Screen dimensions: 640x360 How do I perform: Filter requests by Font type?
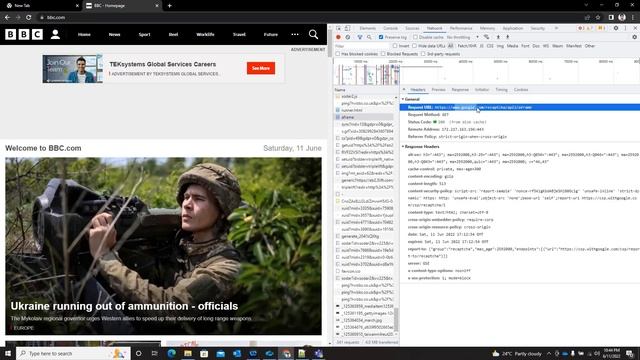pyautogui.click(x=525, y=46)
